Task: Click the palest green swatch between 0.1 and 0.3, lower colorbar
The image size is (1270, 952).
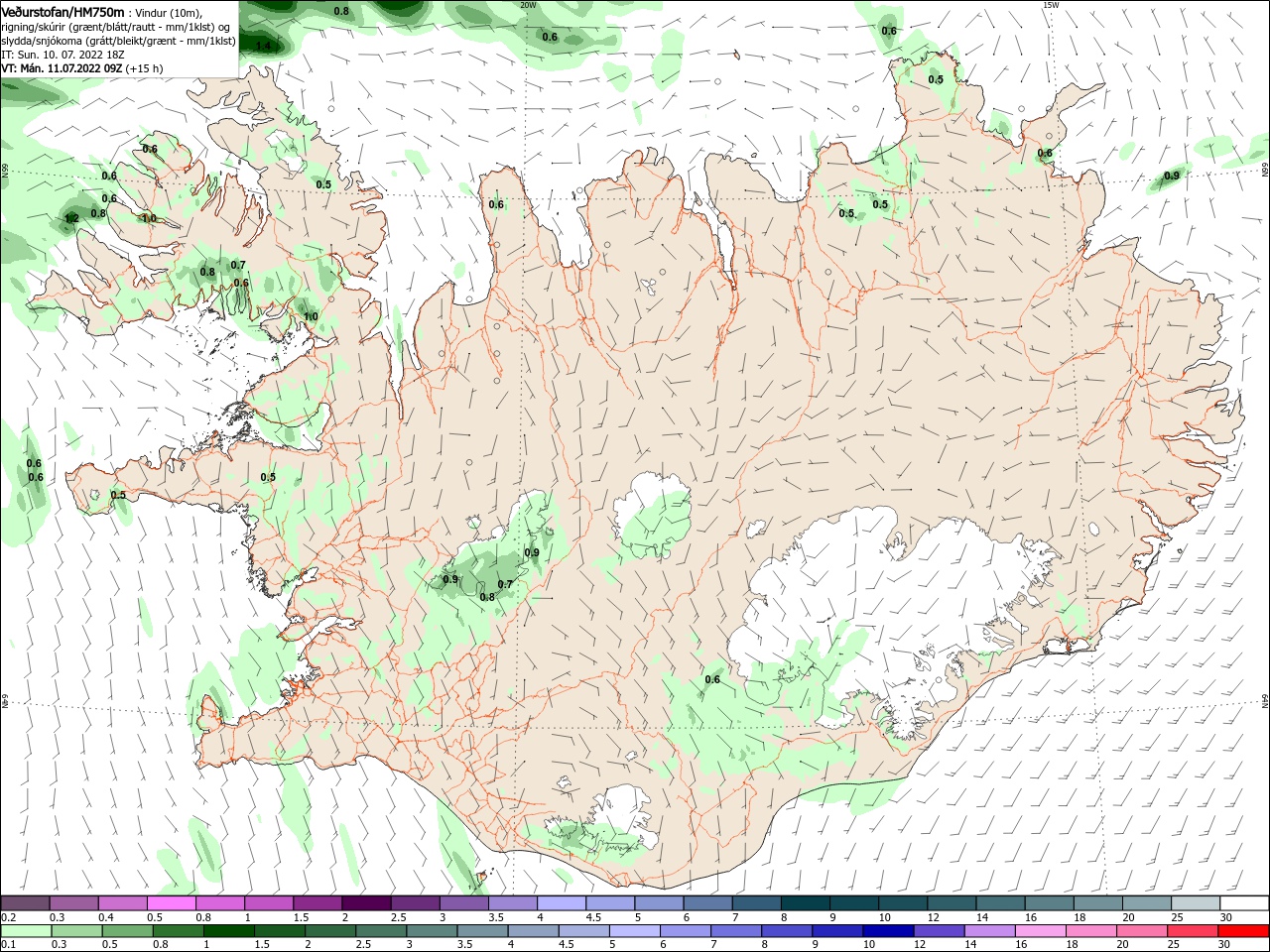Action: pyautogui.click(x=26, y=931)
